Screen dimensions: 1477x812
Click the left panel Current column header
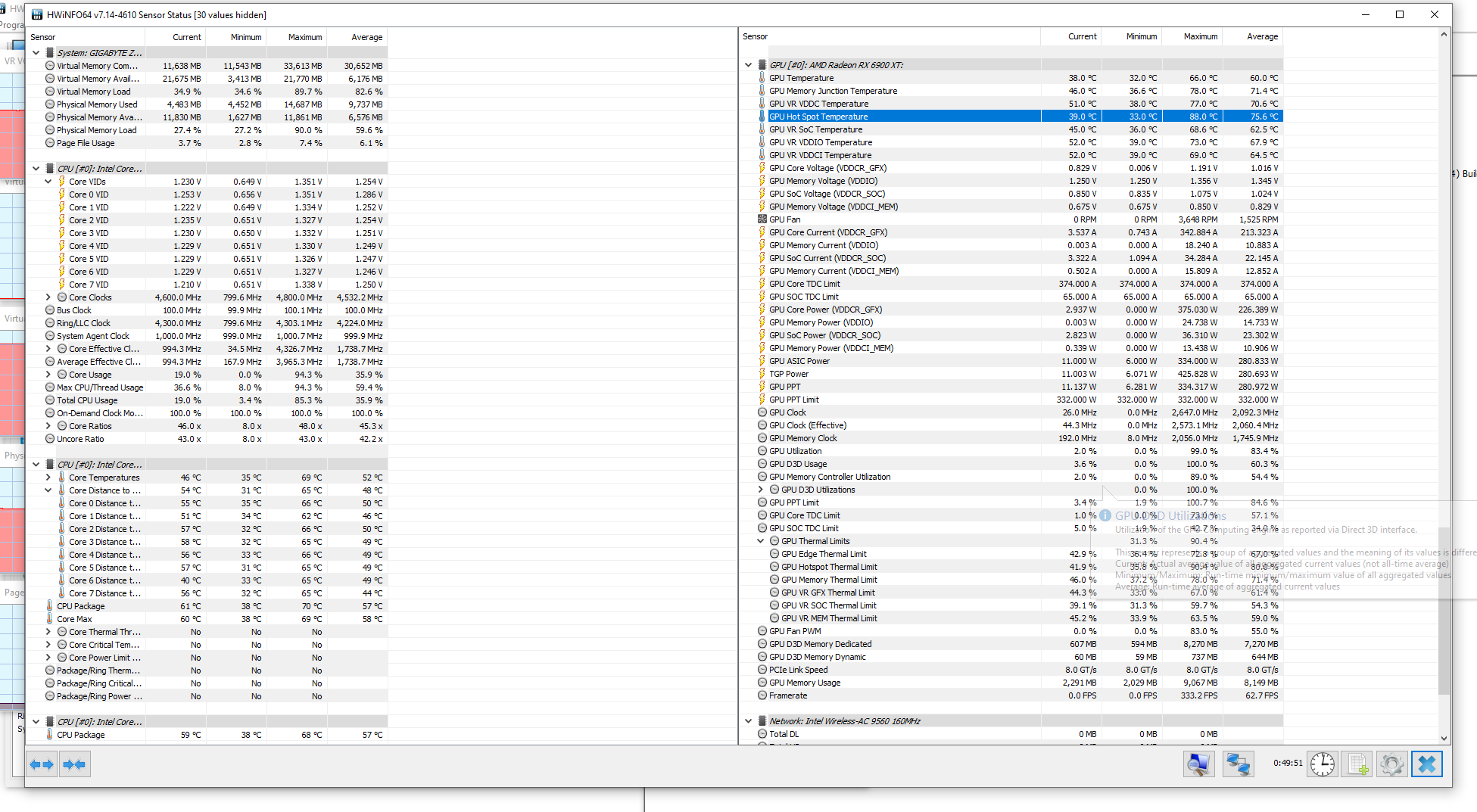175,37
